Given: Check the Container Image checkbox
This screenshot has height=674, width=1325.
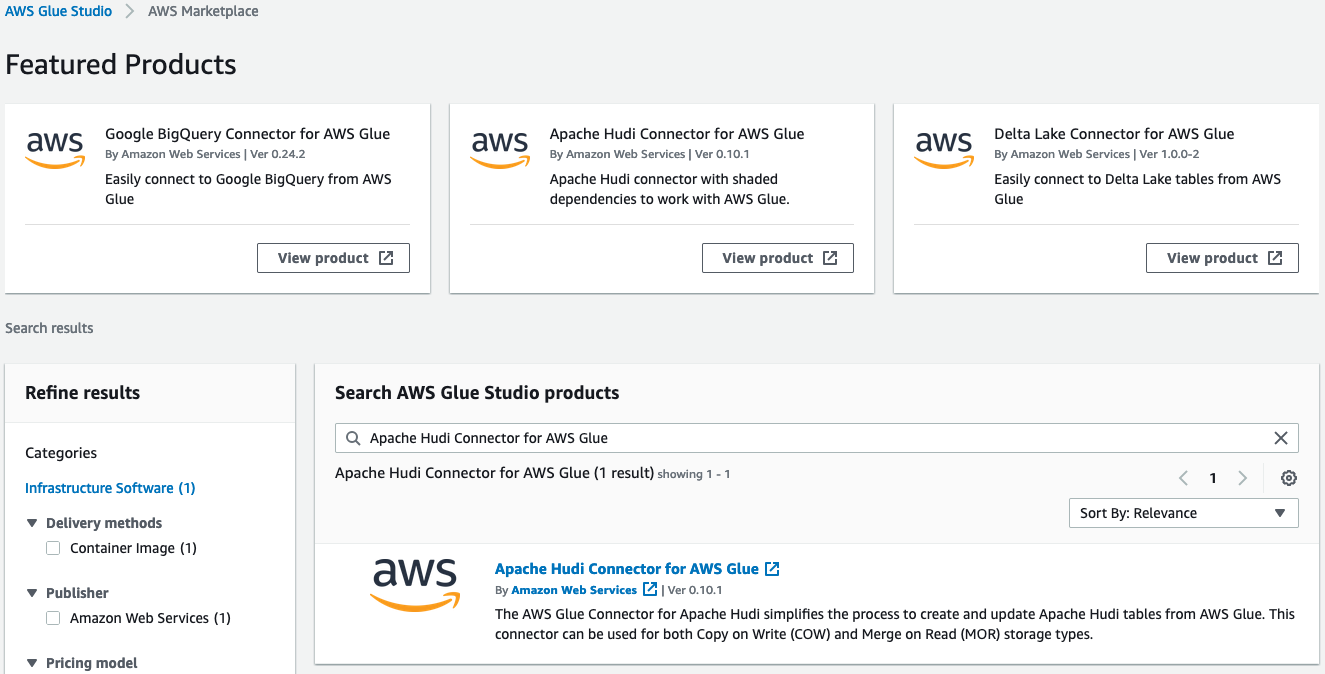Looking at the screenshot, I should tap(53, 548).
